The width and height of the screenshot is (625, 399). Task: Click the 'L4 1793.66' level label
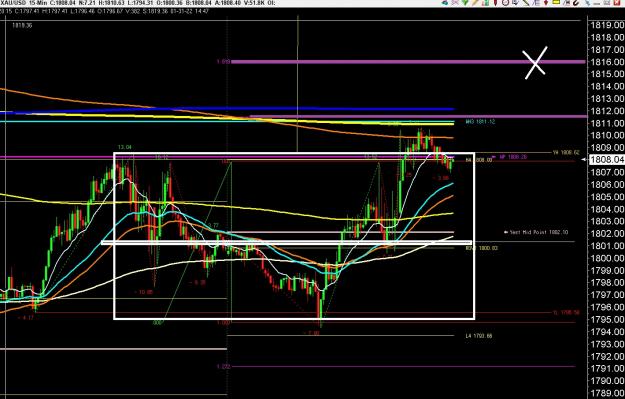click(479, 336)
